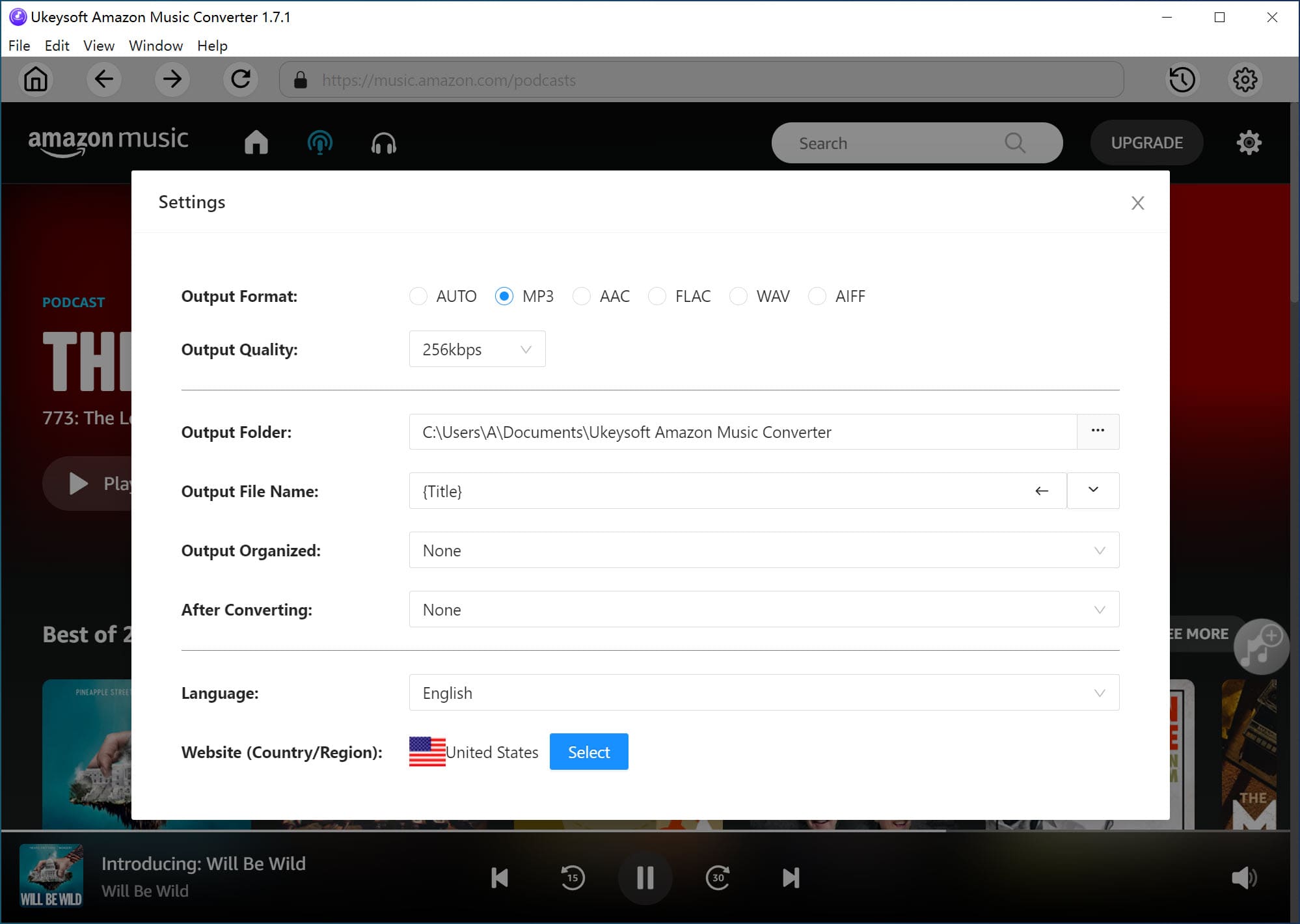
Task: Choose WAV output format
Action: [x=738, y=296]
